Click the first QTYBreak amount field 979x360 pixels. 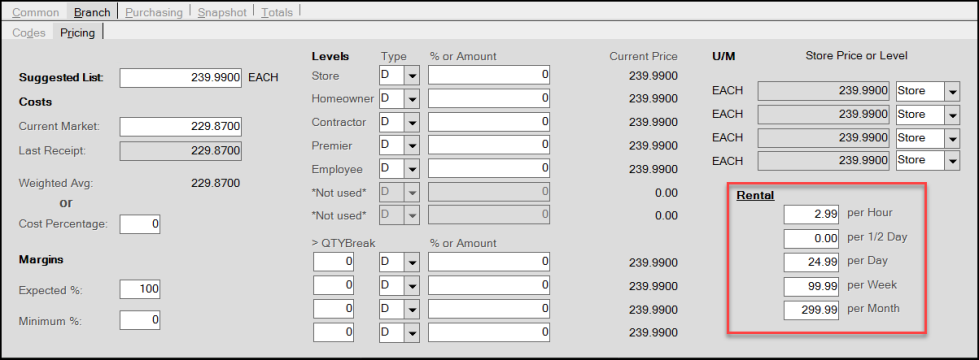(x=489, y=262)
